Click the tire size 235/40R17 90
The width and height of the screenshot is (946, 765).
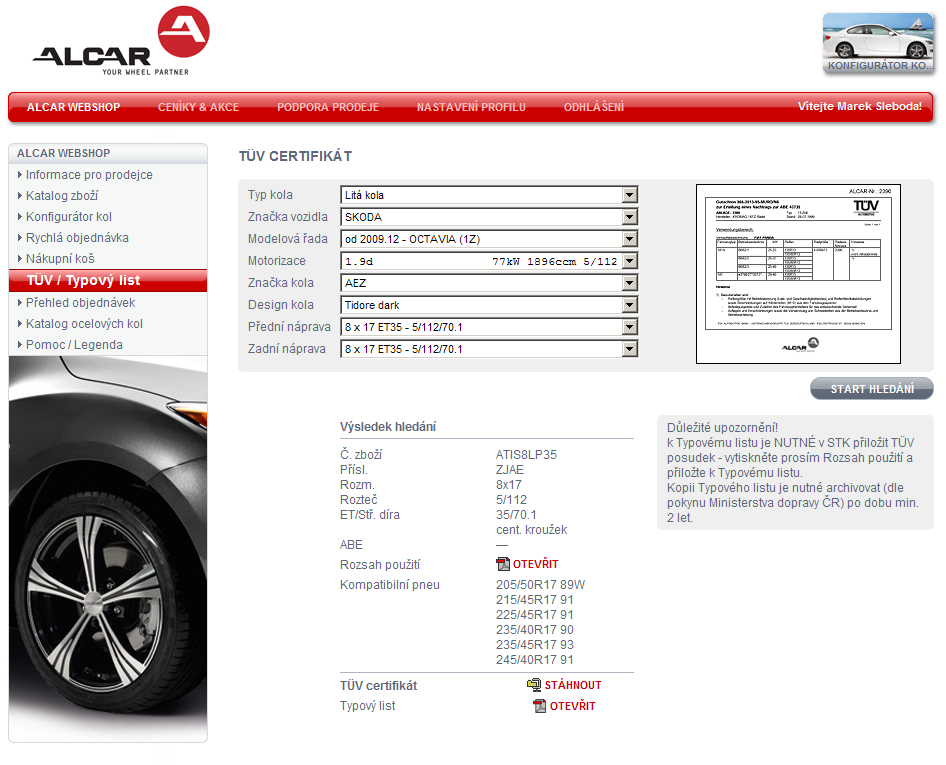tap(535, 630)
